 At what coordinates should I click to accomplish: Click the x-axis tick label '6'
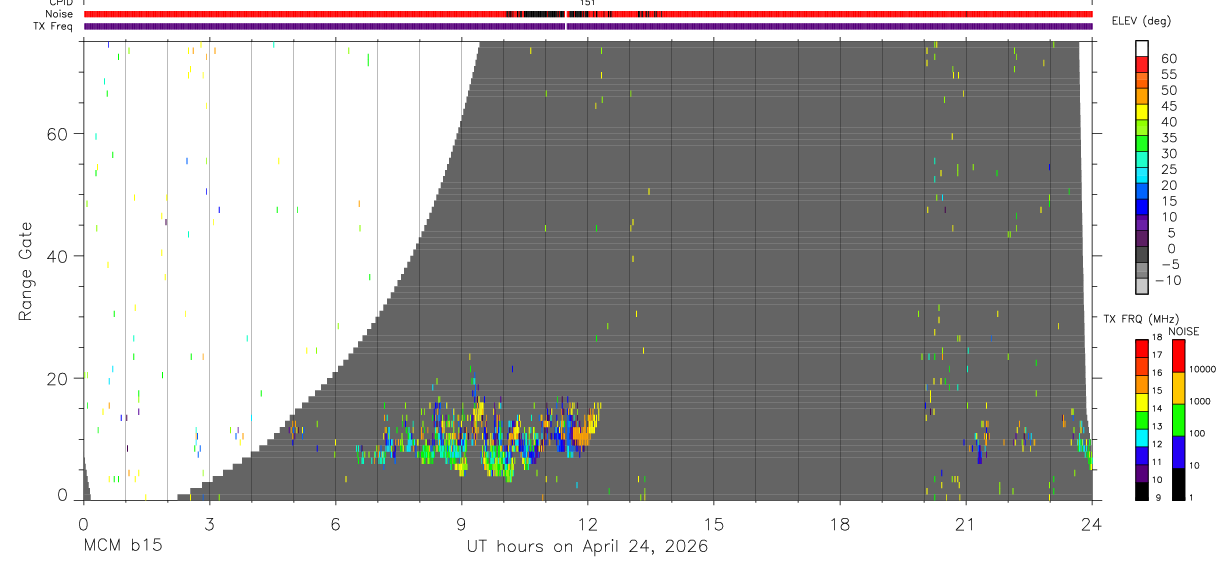pos(335,523)
